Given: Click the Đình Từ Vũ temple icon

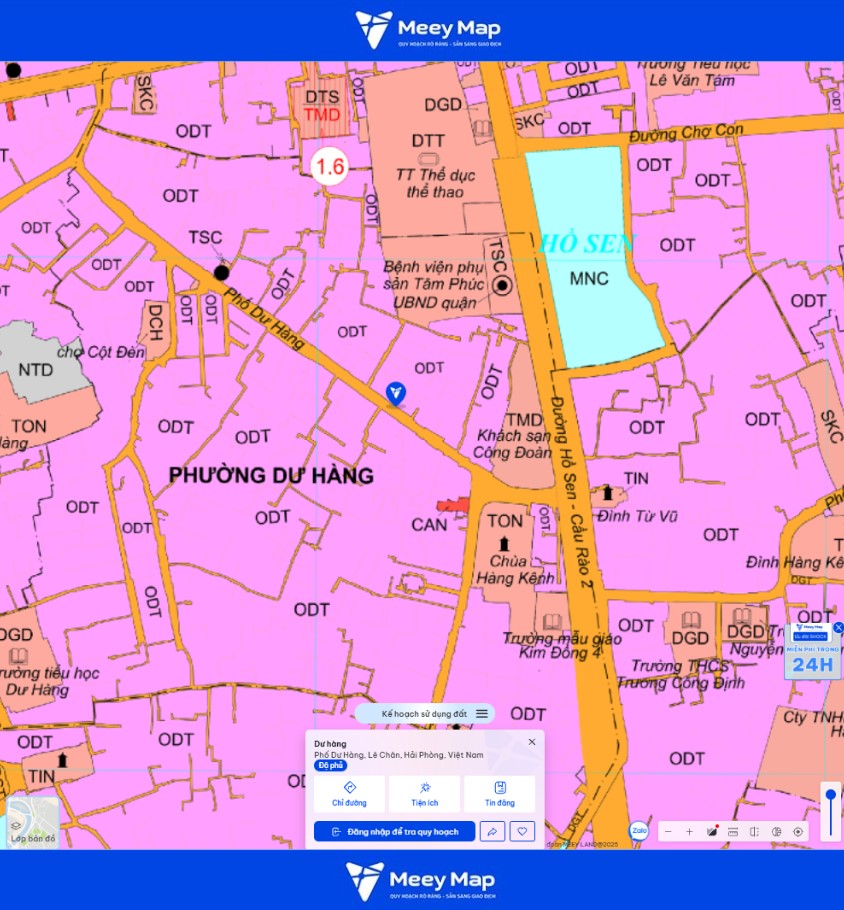Looking at the screenshot, I should [608, 493].
